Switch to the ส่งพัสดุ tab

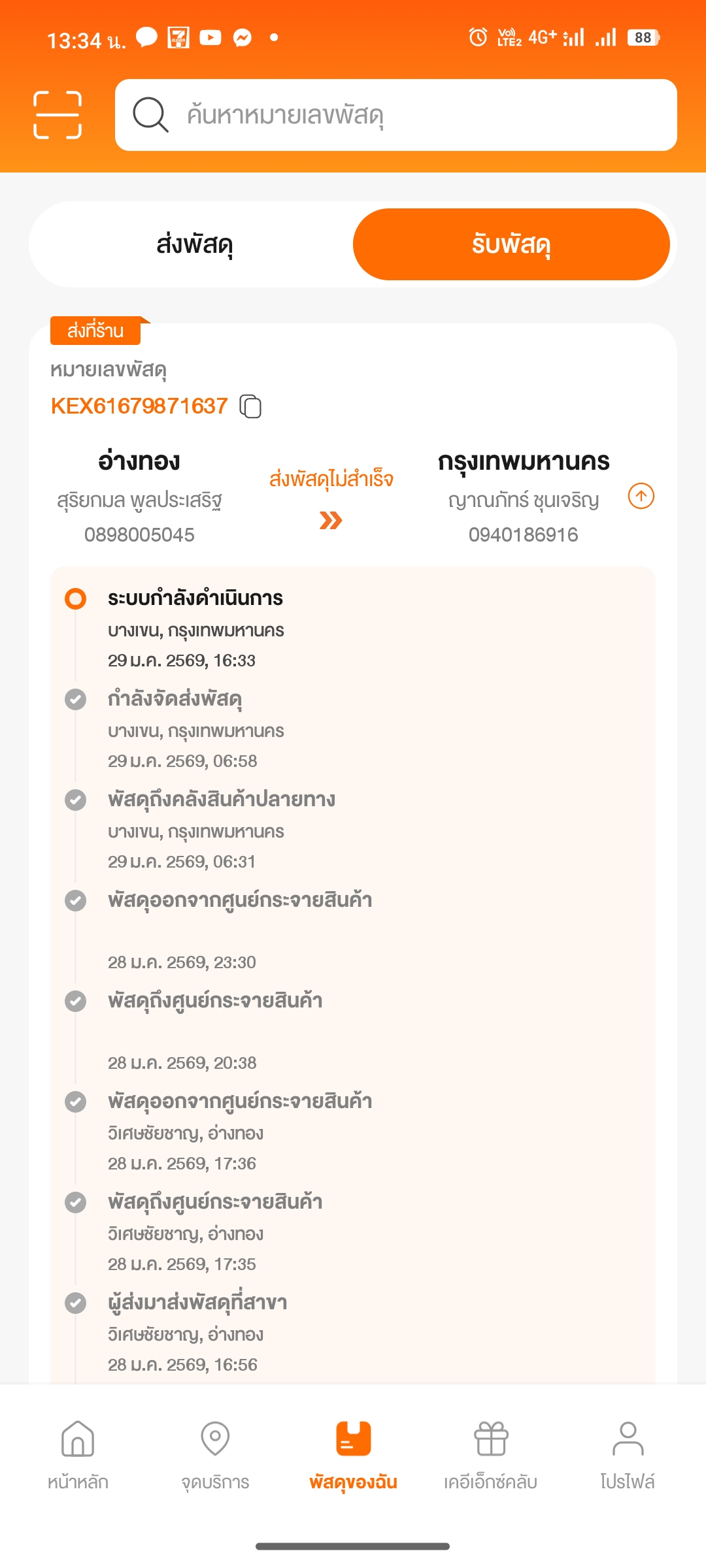194,244
